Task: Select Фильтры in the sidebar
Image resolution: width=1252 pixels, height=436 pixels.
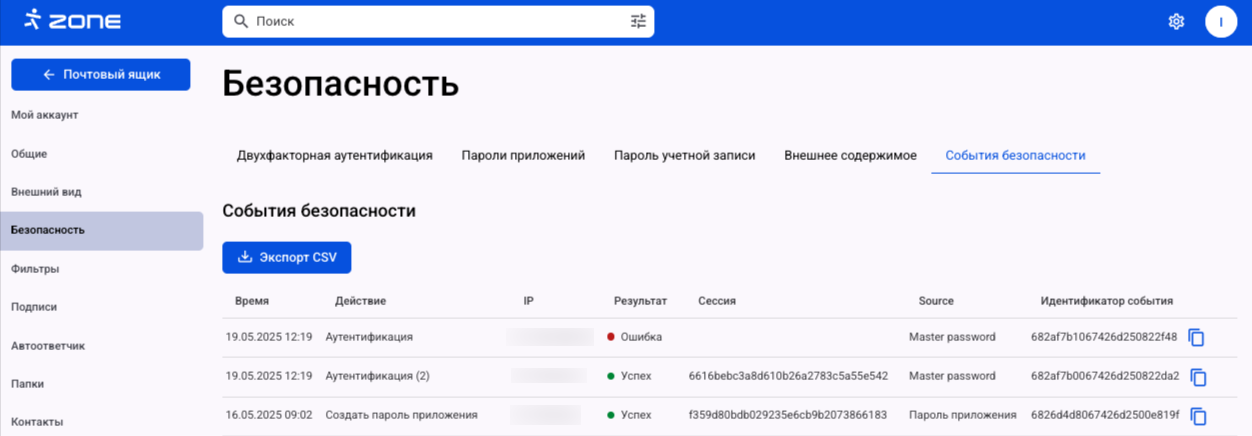Action: (35, 269)
